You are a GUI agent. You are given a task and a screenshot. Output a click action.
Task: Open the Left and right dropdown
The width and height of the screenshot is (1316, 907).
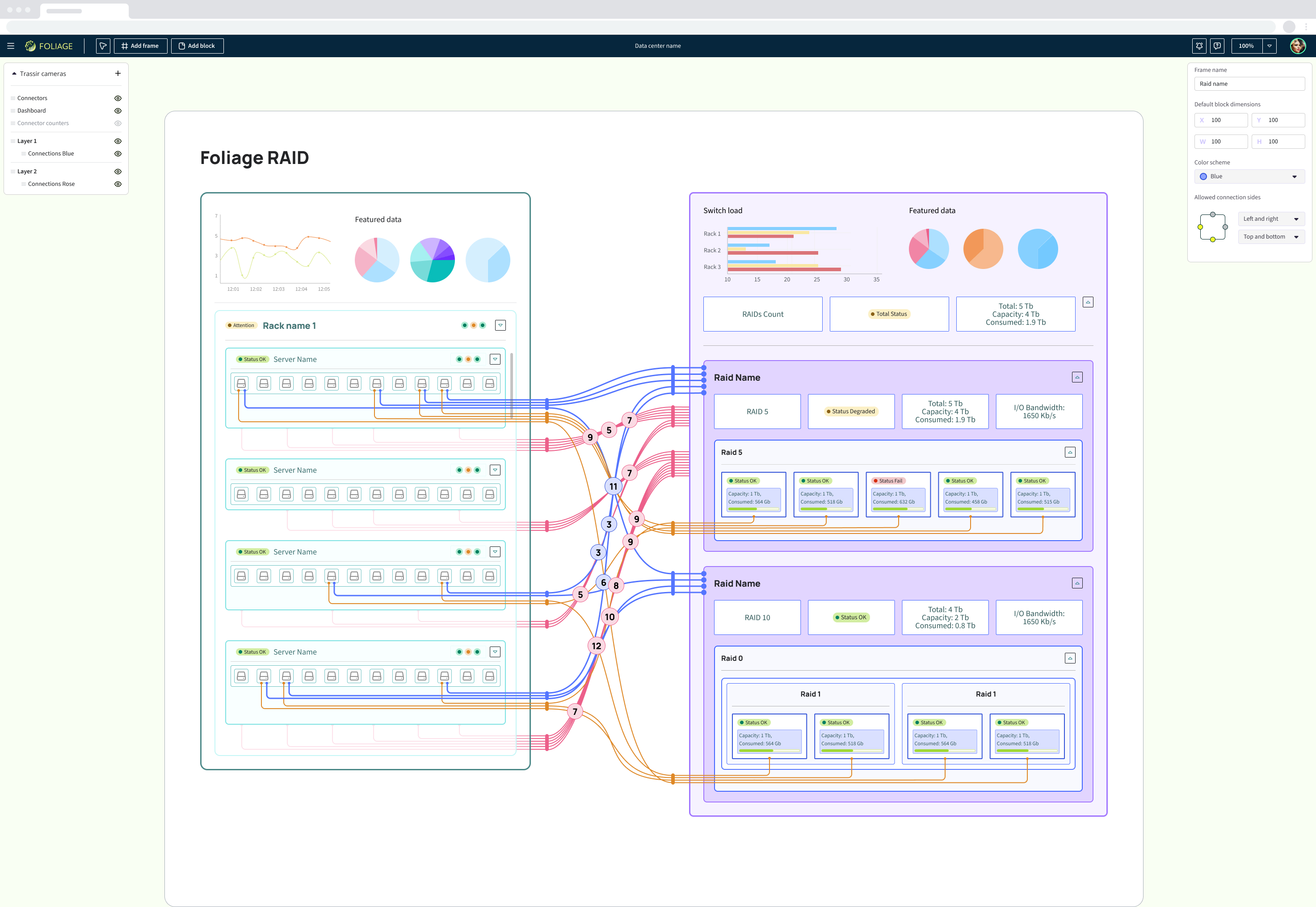[1271, 219]
